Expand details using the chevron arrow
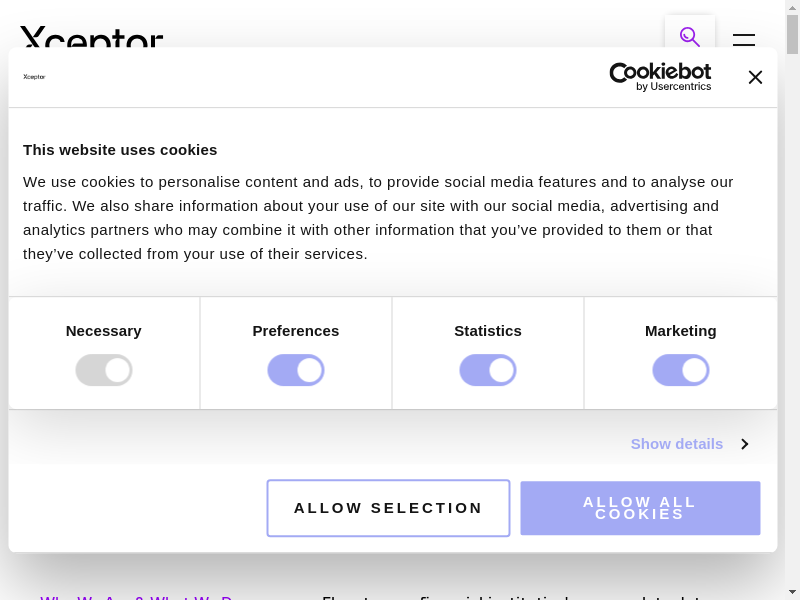Screen dimensions: 800x600 coord(744,444)
